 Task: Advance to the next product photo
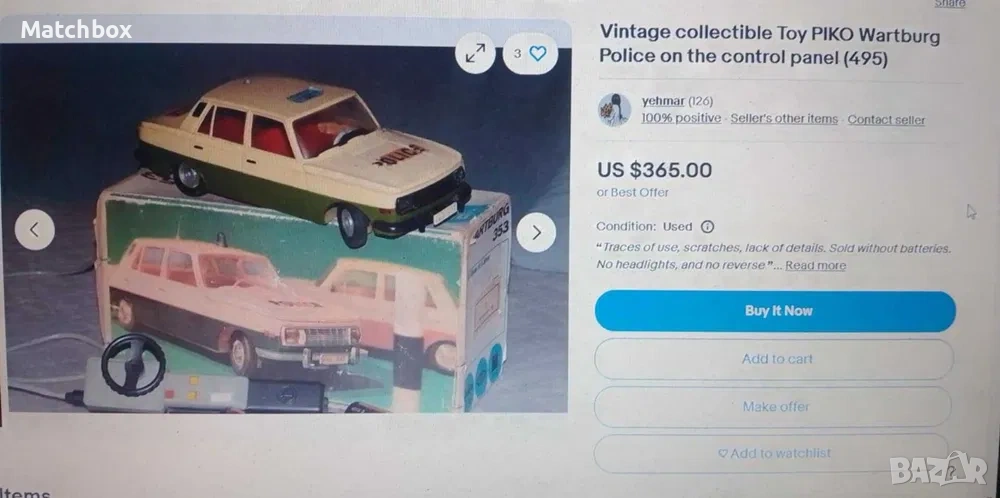(x=536, y=232)
